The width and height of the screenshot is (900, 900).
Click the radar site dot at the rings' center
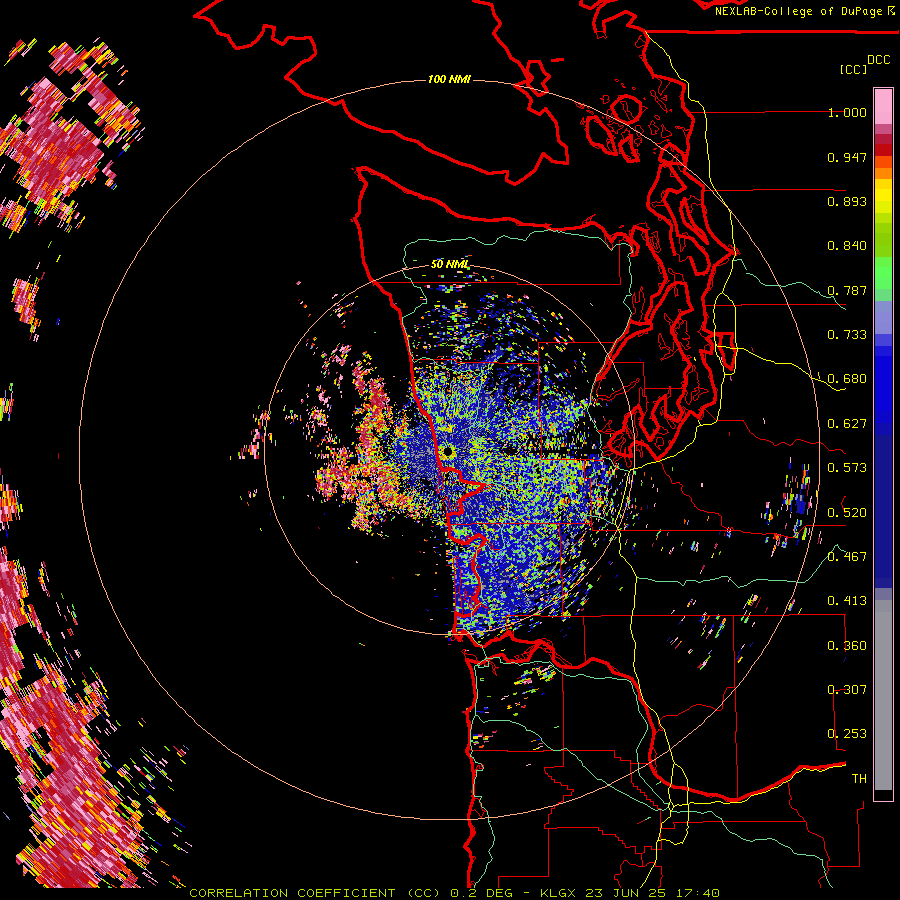tap(448, 452)
